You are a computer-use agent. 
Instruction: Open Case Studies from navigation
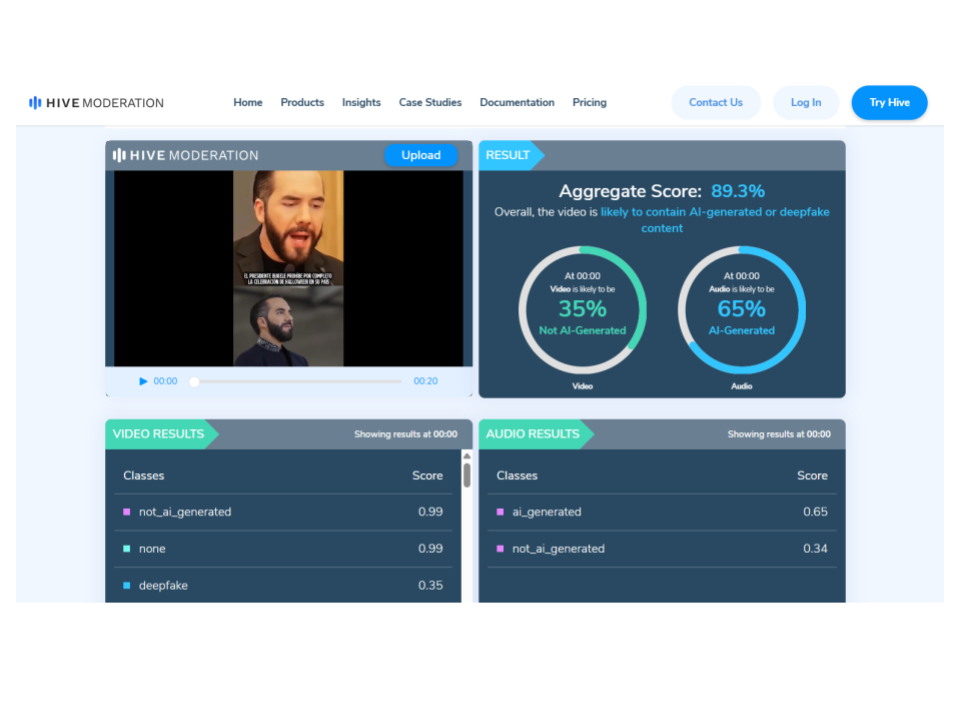click(x=430, y=103)
